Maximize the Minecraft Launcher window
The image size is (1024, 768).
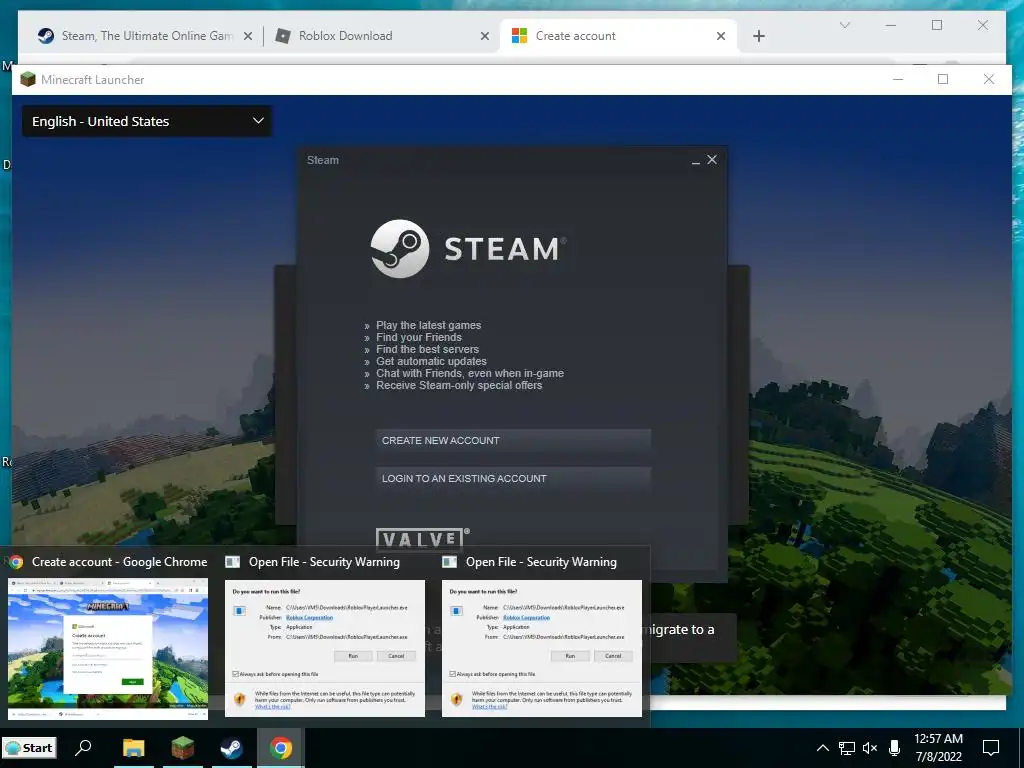coord(942,79)
